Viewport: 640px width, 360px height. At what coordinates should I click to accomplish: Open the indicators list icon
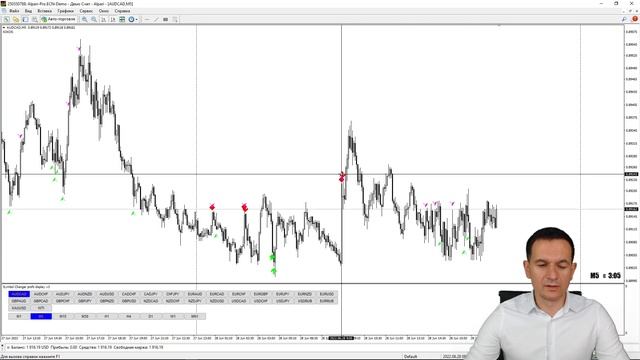coord(122,19)
